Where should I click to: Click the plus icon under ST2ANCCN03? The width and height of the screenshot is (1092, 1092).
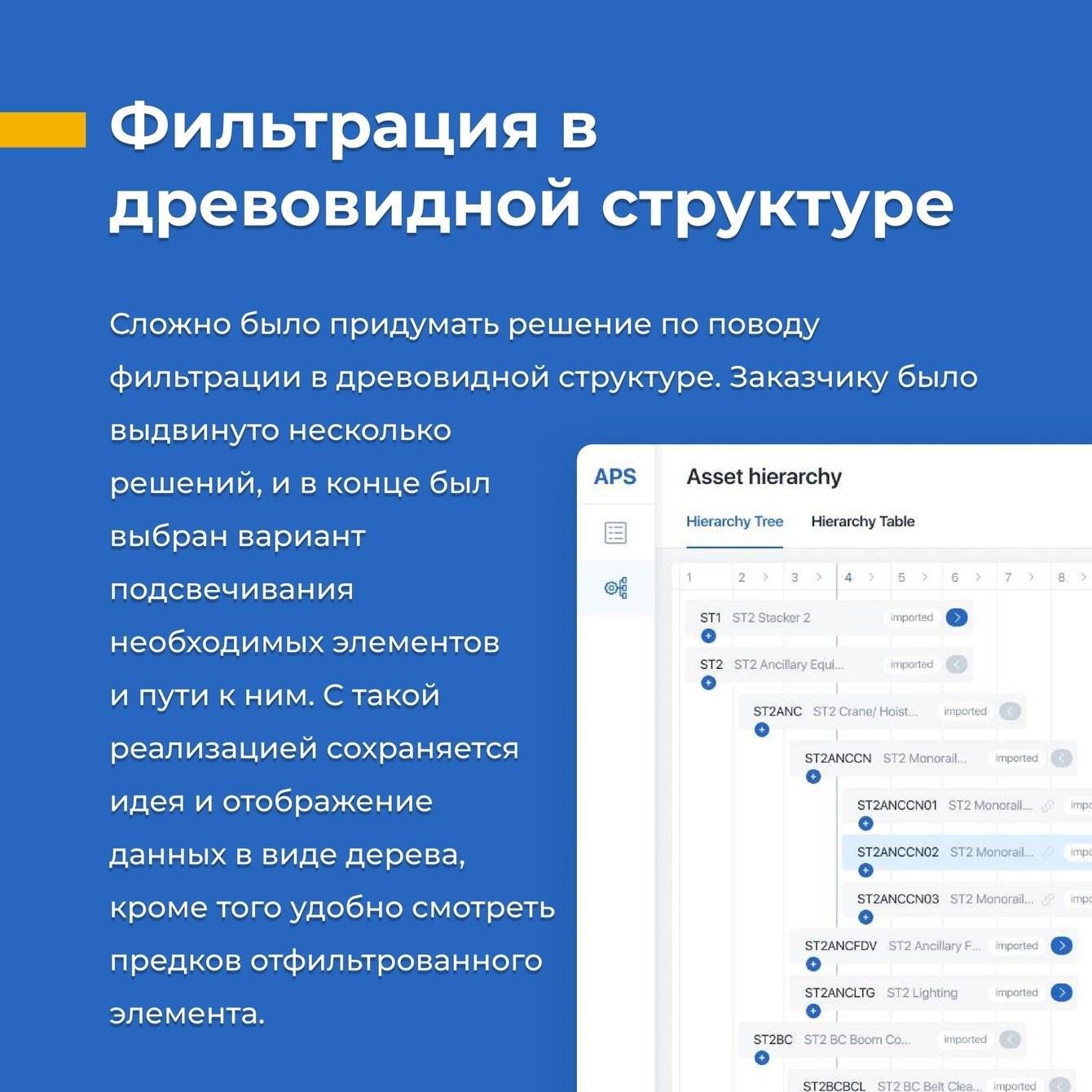pyautogui.click(x=865, y=918)
